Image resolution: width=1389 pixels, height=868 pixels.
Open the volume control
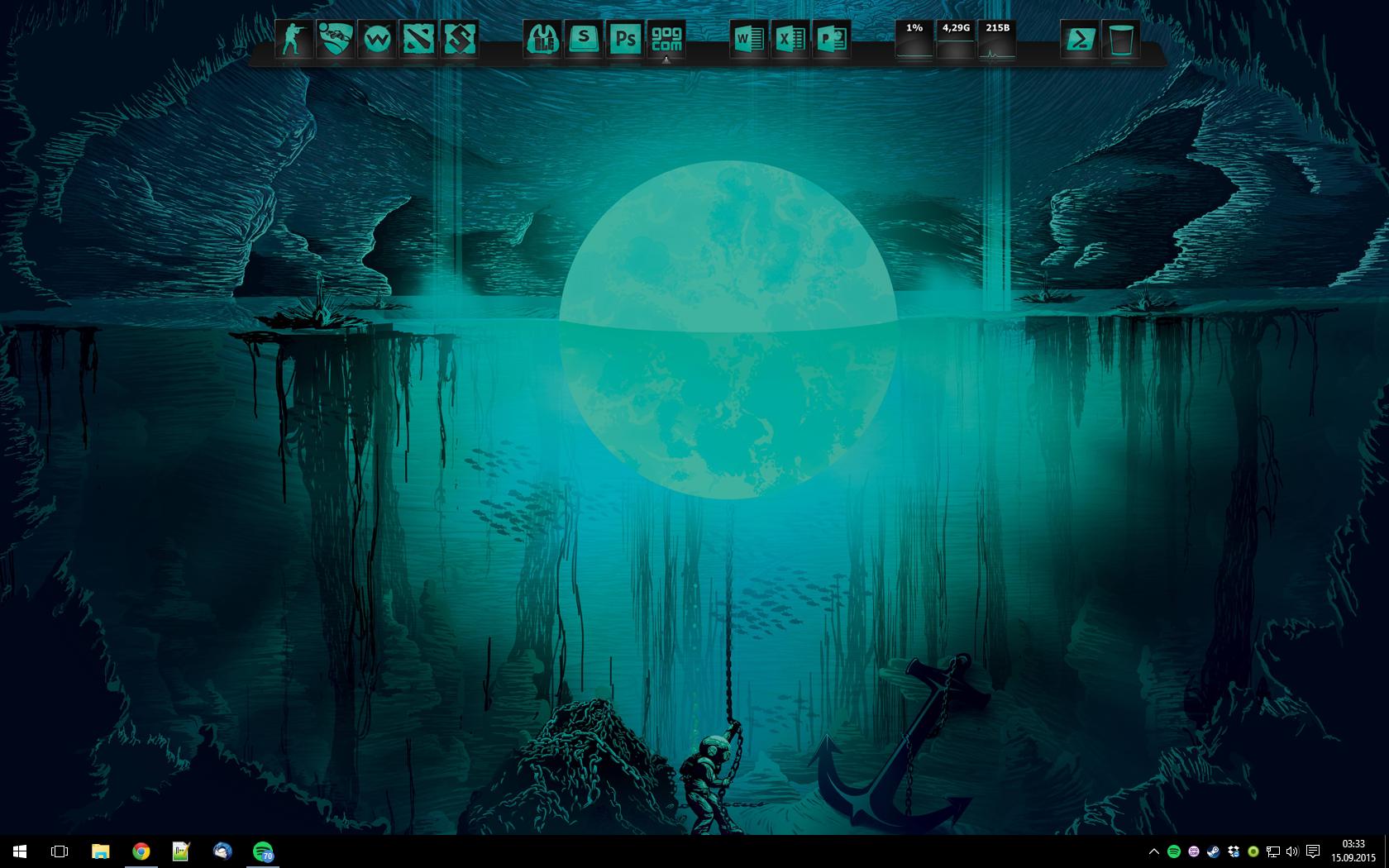tap(1292, 851)
